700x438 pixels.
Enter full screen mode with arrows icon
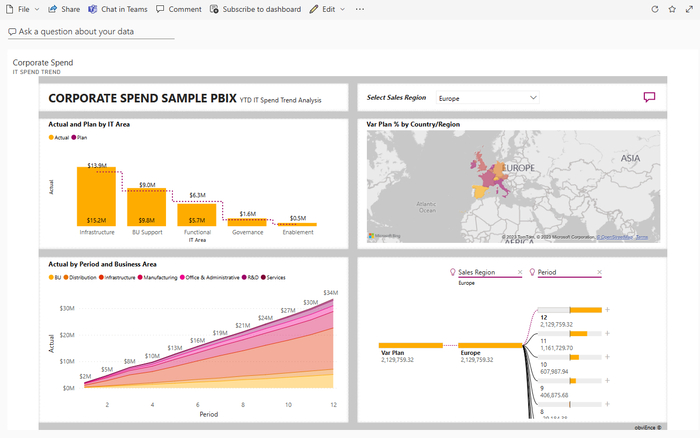coord(690,9)
